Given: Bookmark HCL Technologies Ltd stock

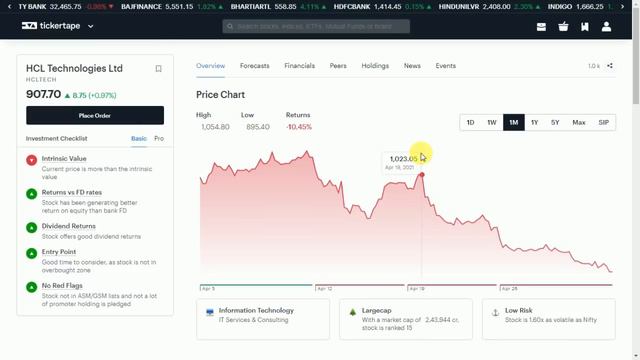Looking at the screenshot, I should tap(158, 69).
